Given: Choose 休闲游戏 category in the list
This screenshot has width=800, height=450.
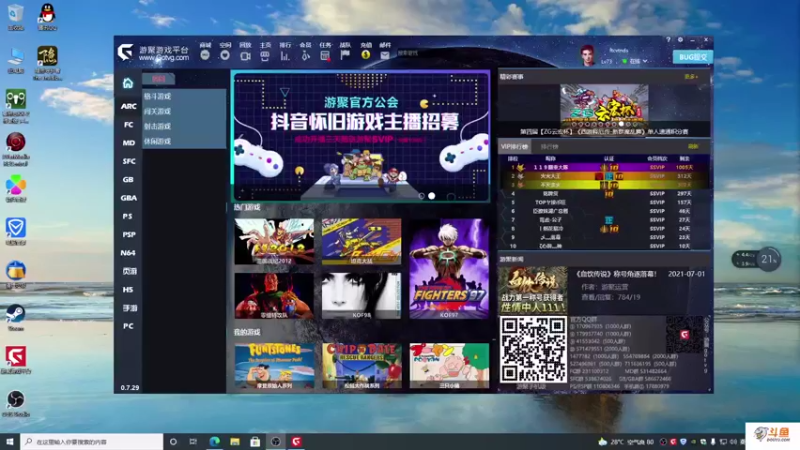Looking at the screenshot, I should click(184, 141).
